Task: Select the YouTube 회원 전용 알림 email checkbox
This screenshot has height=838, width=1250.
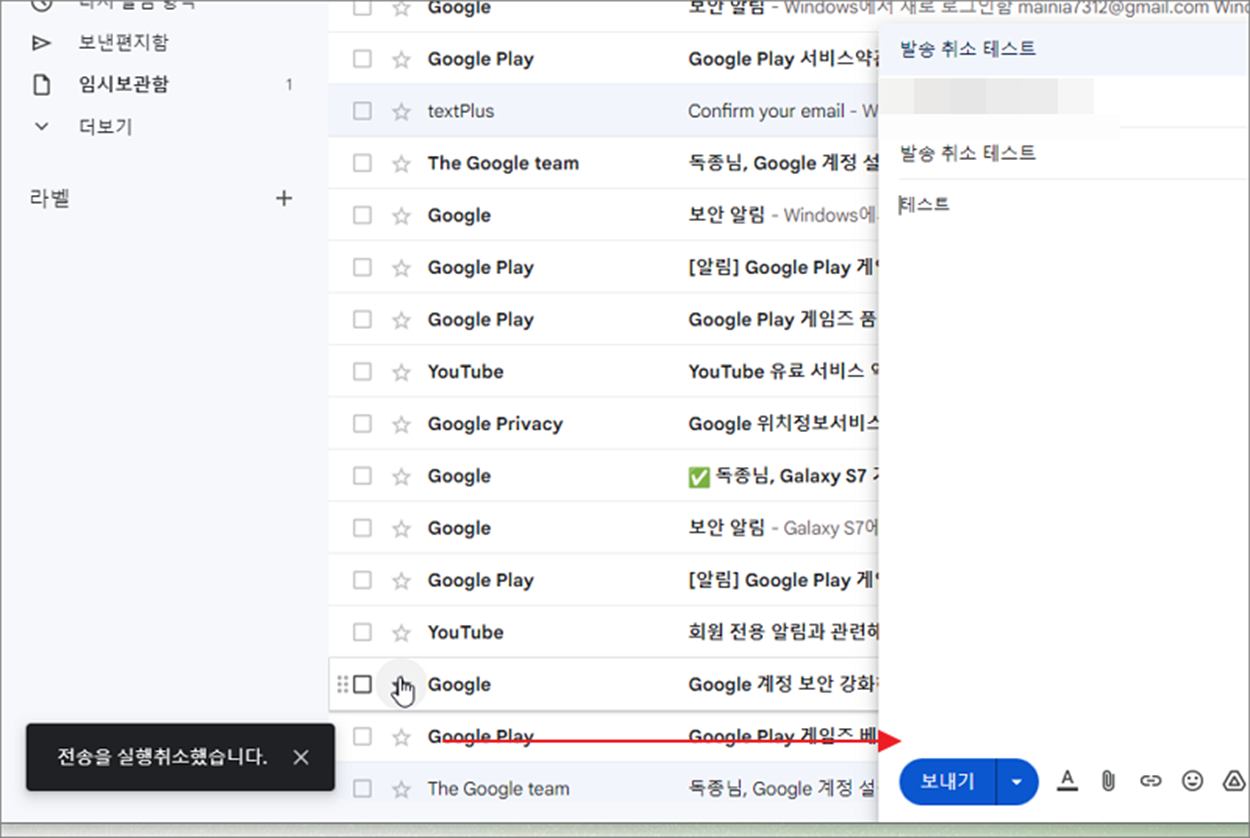Action: [x=362, y=632]
